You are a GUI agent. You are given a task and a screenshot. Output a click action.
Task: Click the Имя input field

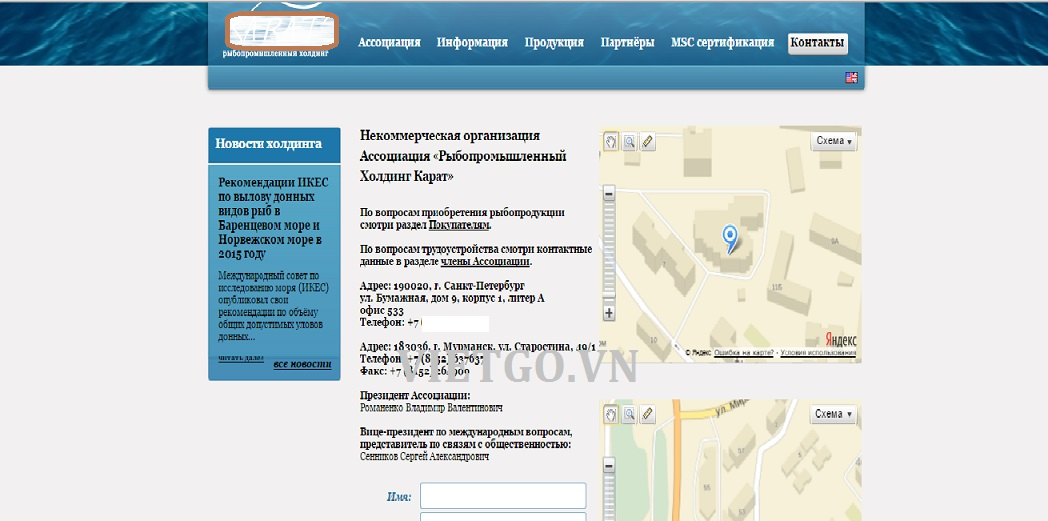[x=502, y=496]
